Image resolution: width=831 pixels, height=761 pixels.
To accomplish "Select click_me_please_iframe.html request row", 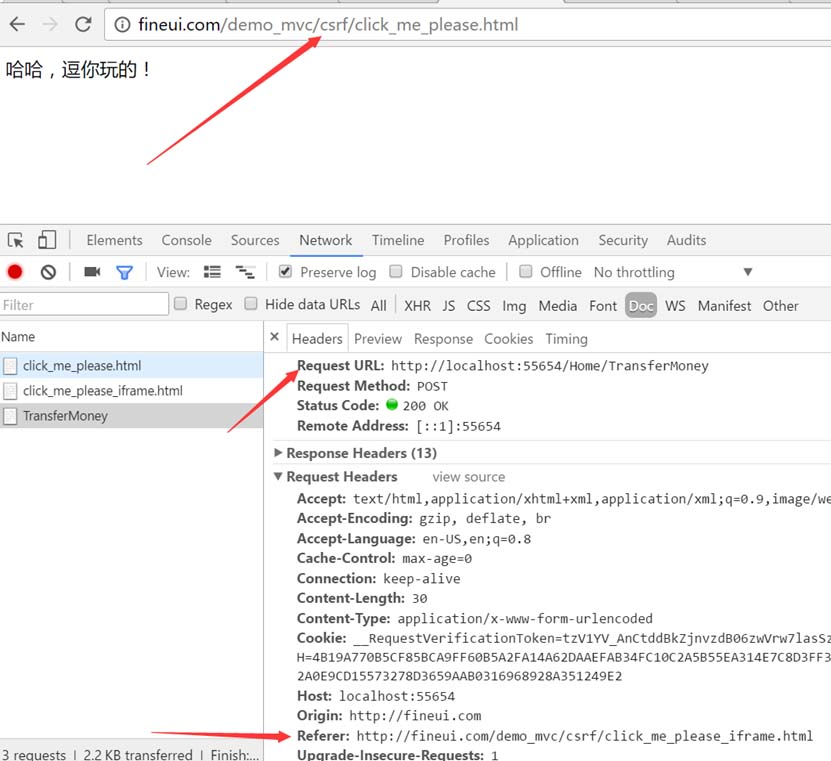I will [x=131, y=391].
